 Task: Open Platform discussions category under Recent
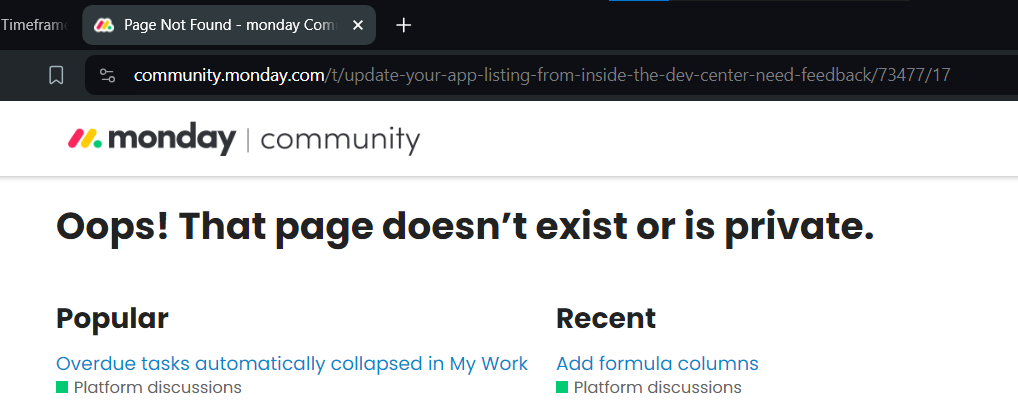658,388
